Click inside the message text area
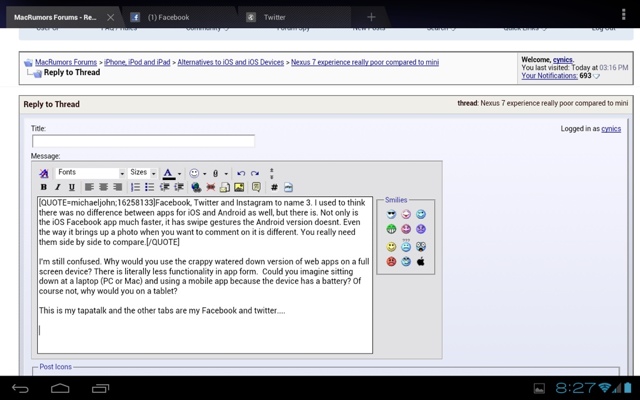This screenshot has width=640, height=400. [205, 275]
